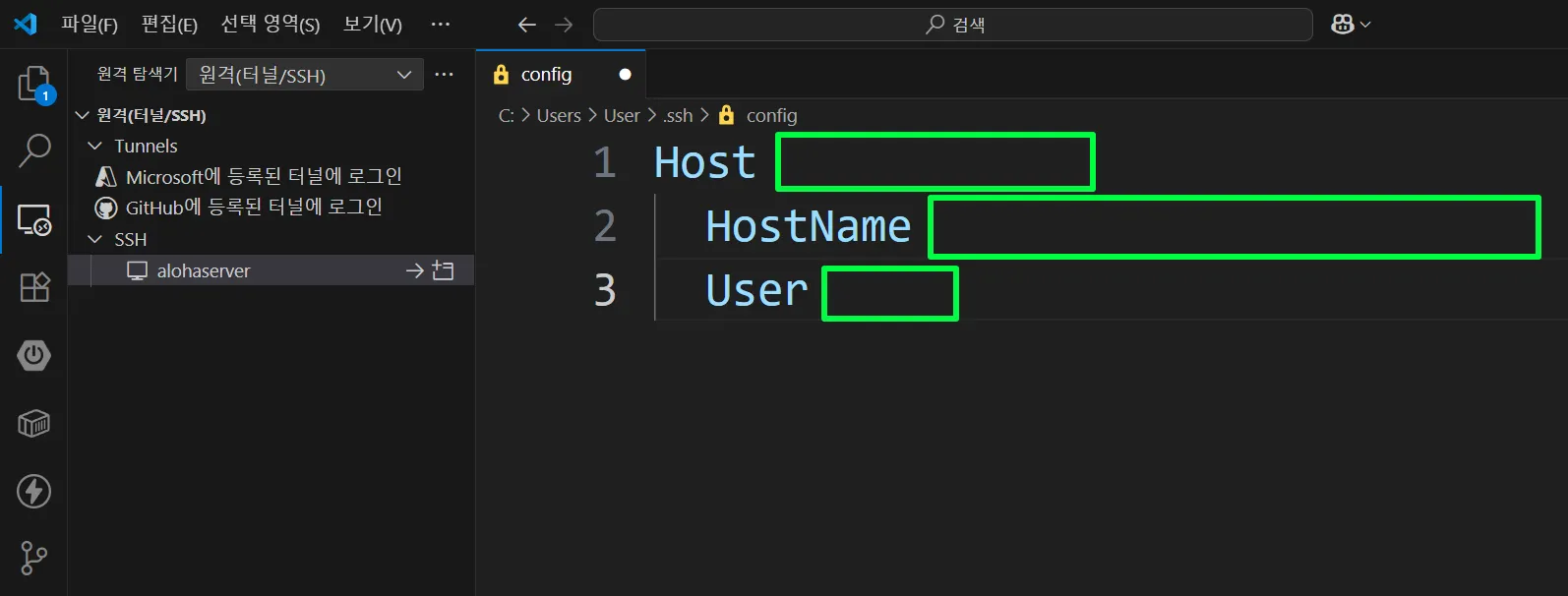
Task: Click the HostName keyword on line 2
Action: click(809, 226)
